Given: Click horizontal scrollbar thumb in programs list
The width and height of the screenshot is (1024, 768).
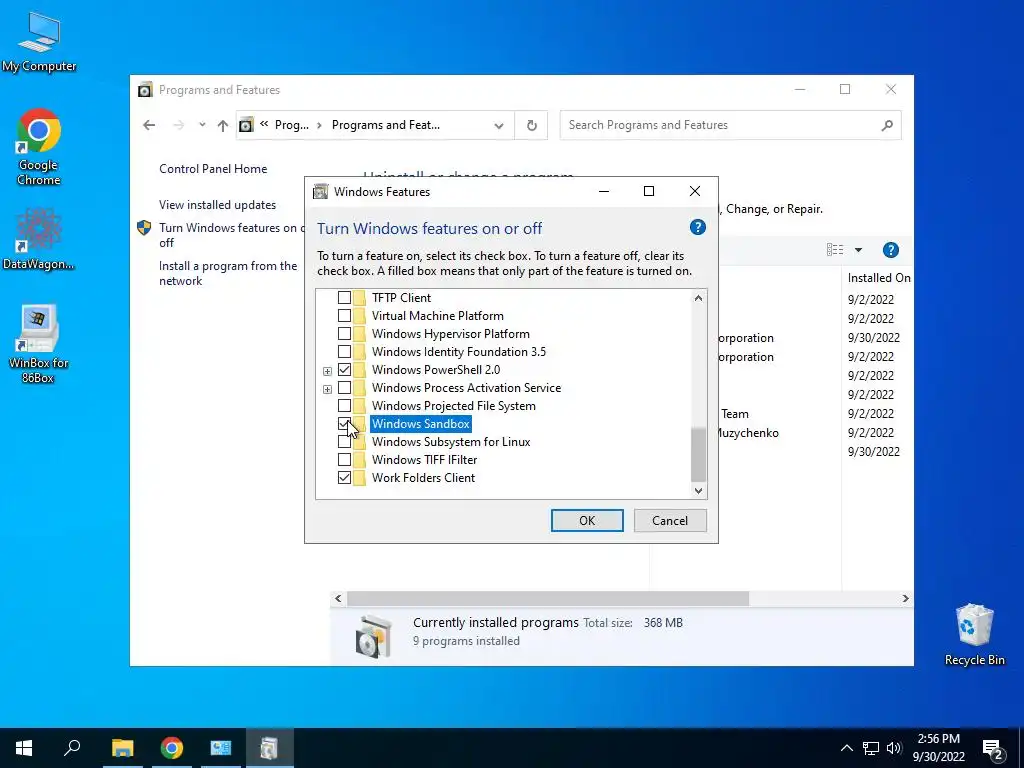Looking at the screenshot, I should click(x=548, y=598).
